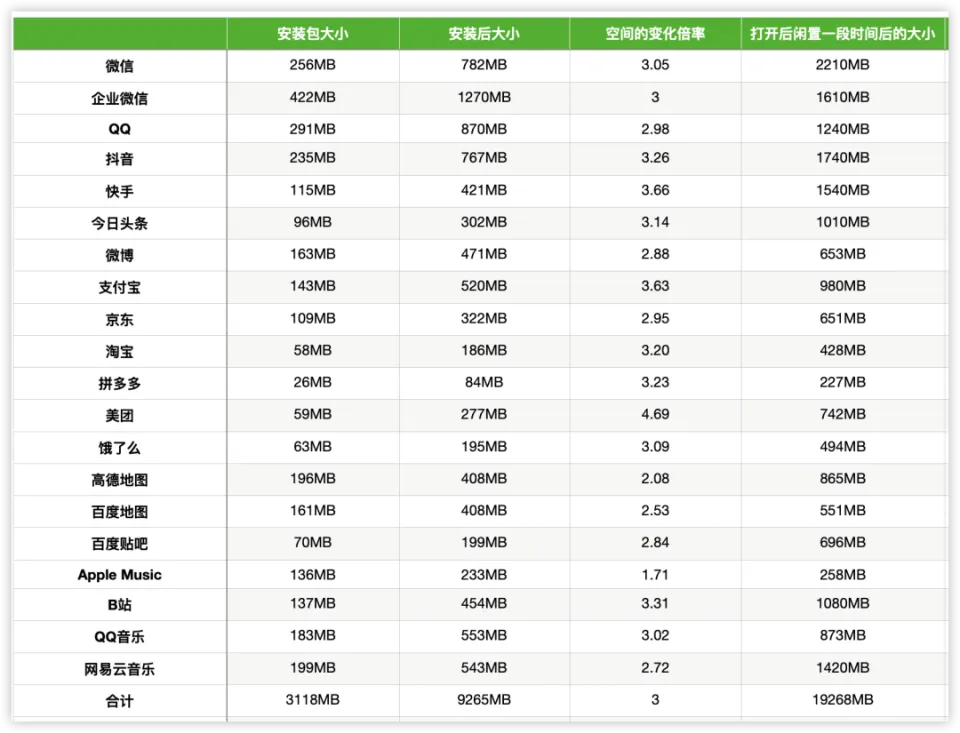Select the 打开后闲置一段时间后的大小 header

click(843, 34)
